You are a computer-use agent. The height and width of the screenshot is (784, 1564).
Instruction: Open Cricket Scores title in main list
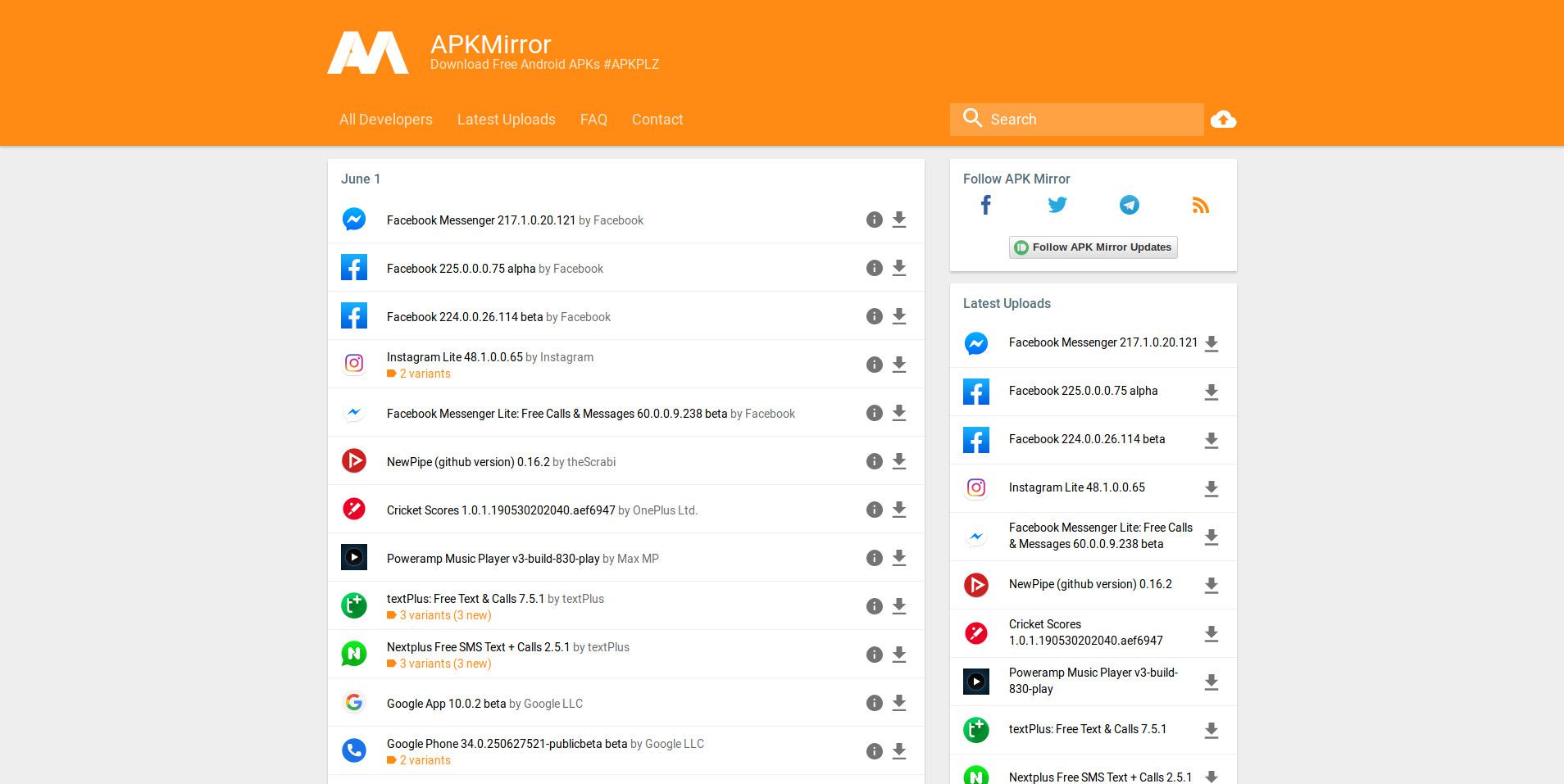click(501, 510)
